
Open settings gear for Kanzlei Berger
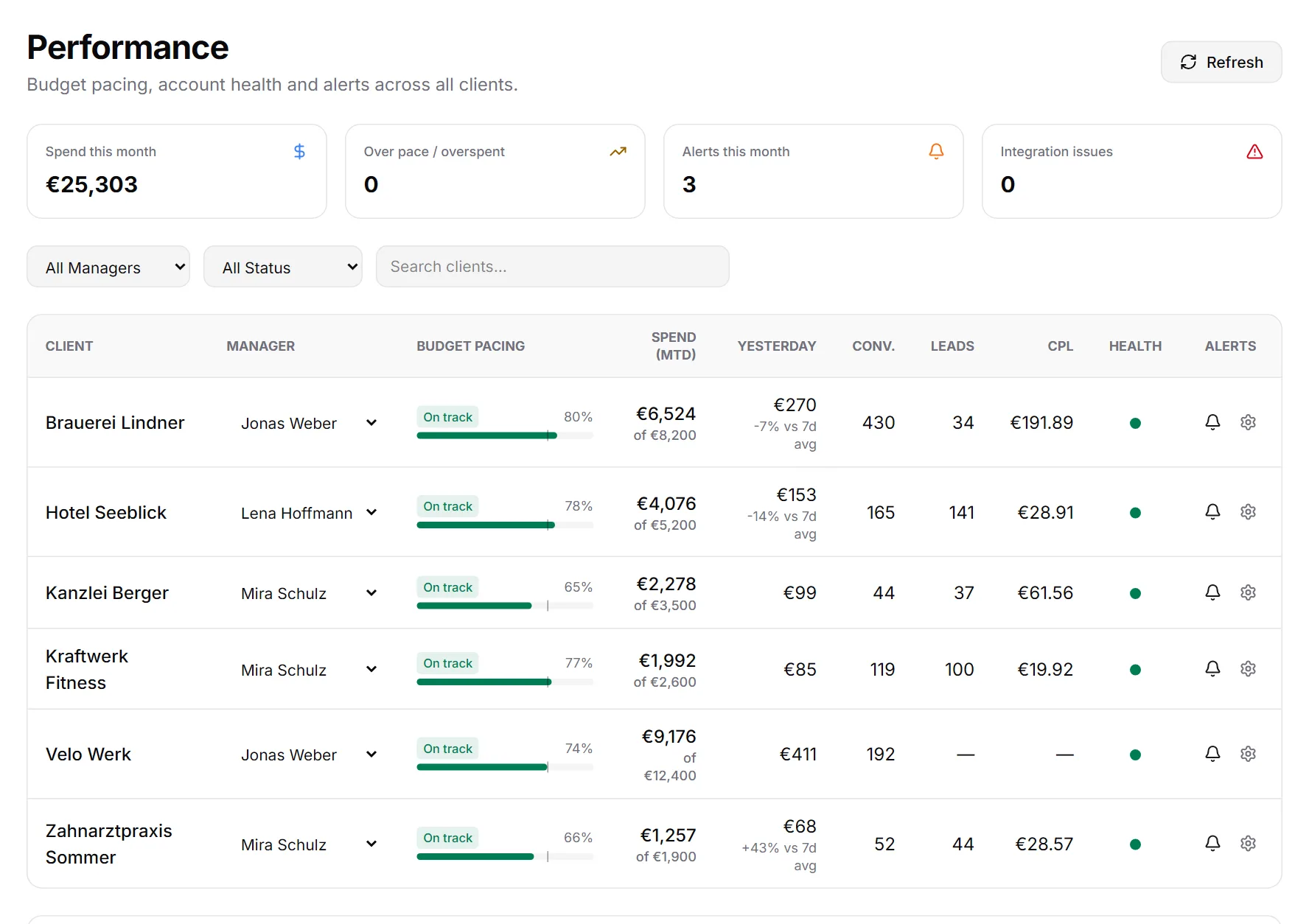(x=1248, y=592)
